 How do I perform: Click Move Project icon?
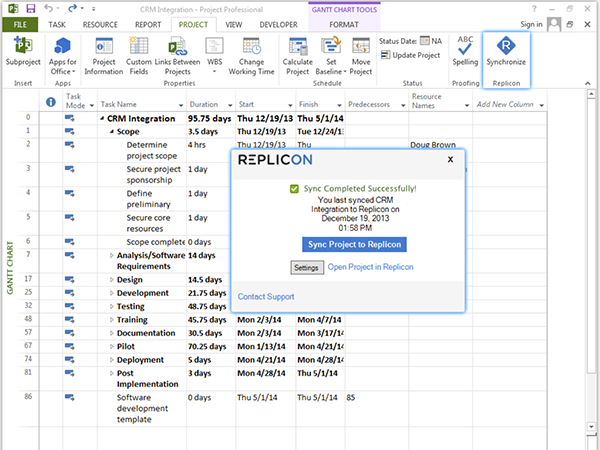pyautogui.click(x=361, y=56)
